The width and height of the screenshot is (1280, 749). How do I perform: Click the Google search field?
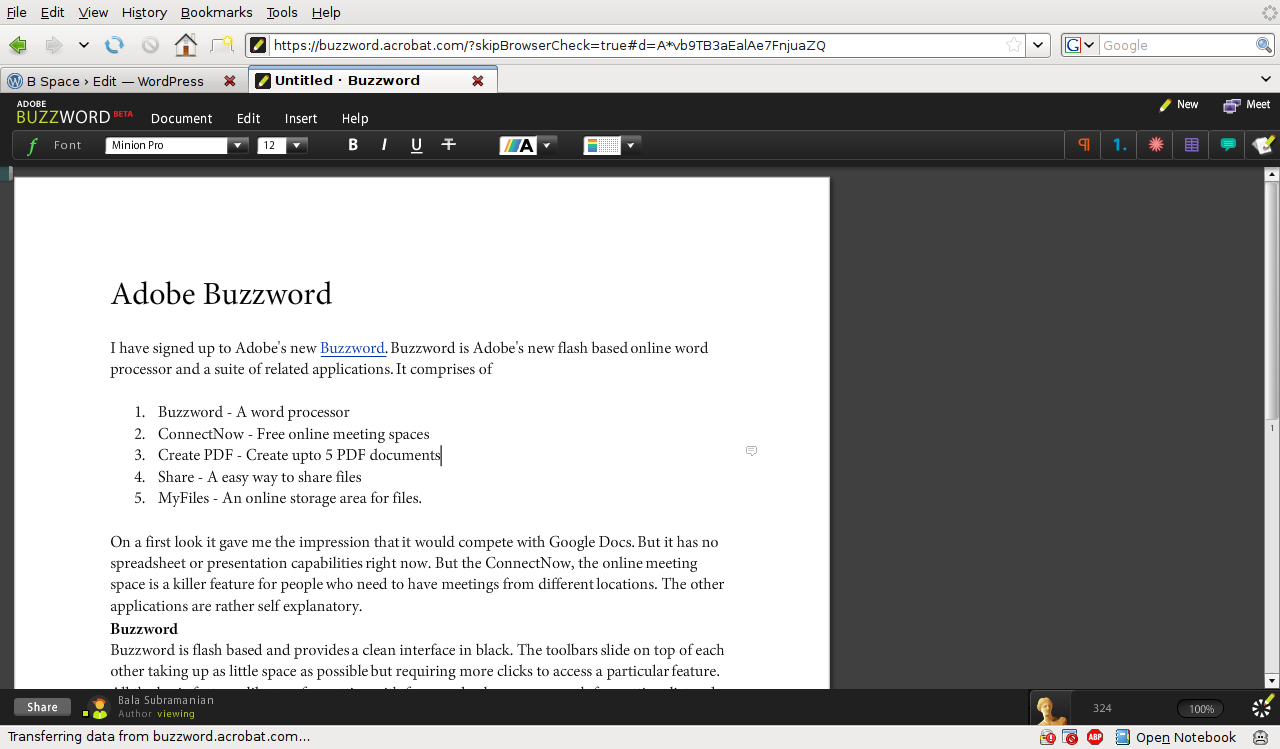point(1177,45)
